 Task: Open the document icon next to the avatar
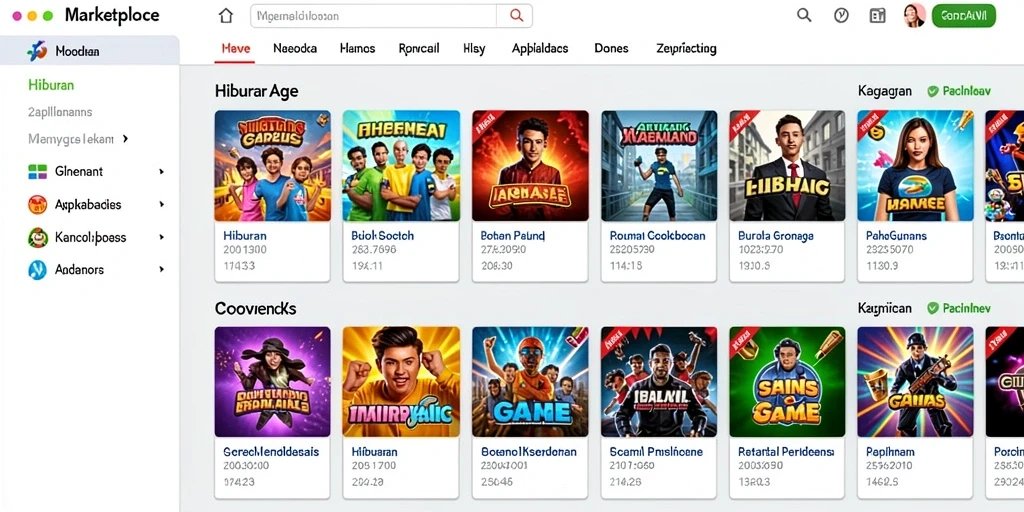878,16
